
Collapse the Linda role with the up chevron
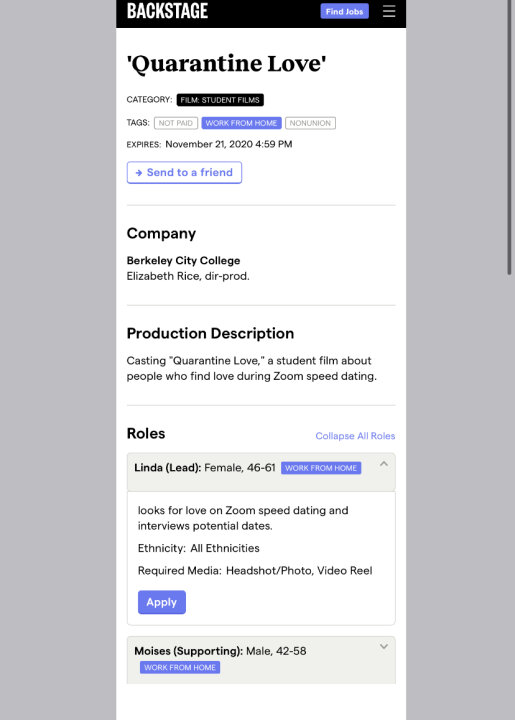point(384,464)
